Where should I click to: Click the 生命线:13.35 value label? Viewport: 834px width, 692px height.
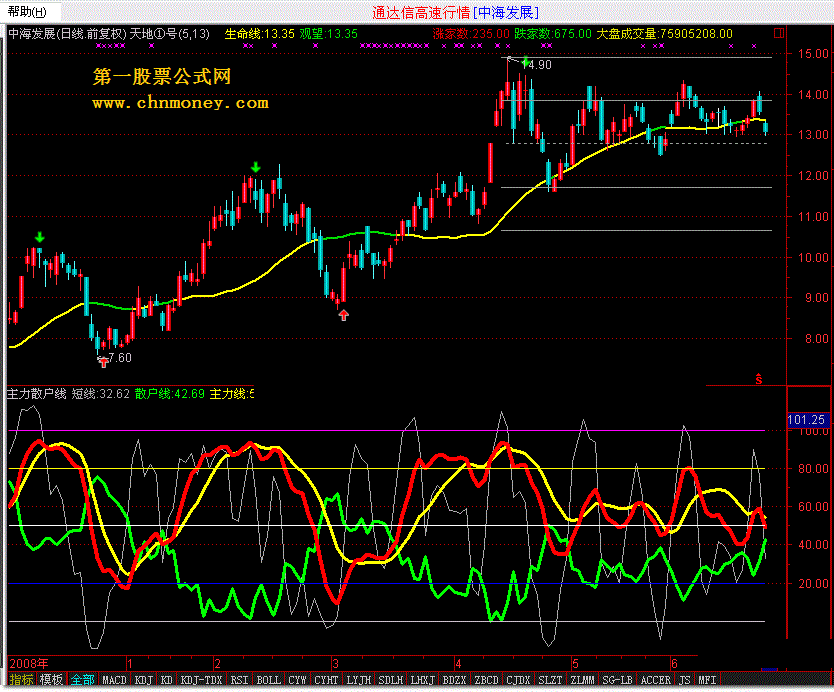point(260,34)
